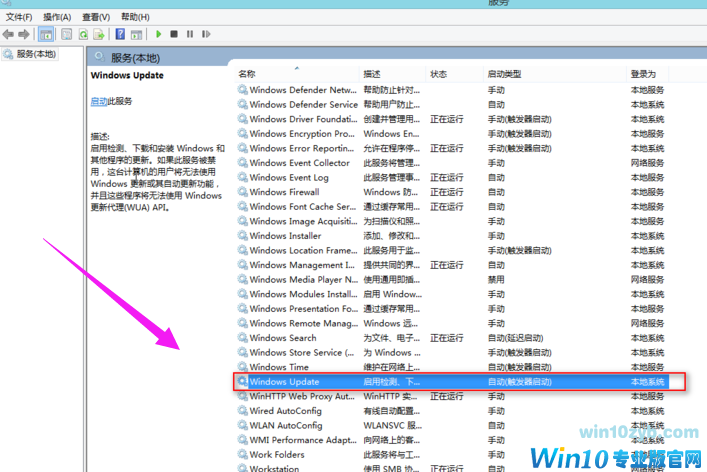This screenshot has width=707, height=472.
Task: Restart the service with the restart icon
Action: pyautogui.click(x=206, y=34)
